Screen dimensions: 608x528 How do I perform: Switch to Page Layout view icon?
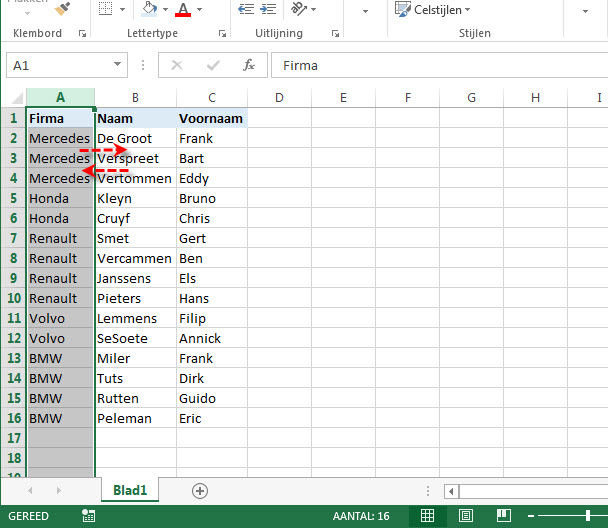pyautogui.click(x=465, y=516)
